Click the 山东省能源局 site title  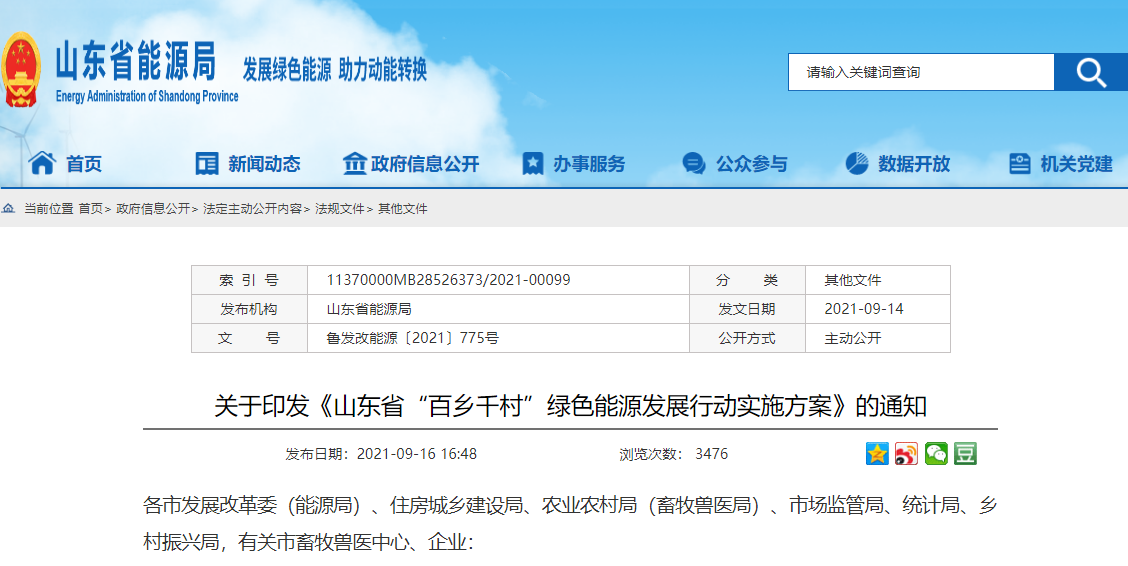(x=135, y=64)
